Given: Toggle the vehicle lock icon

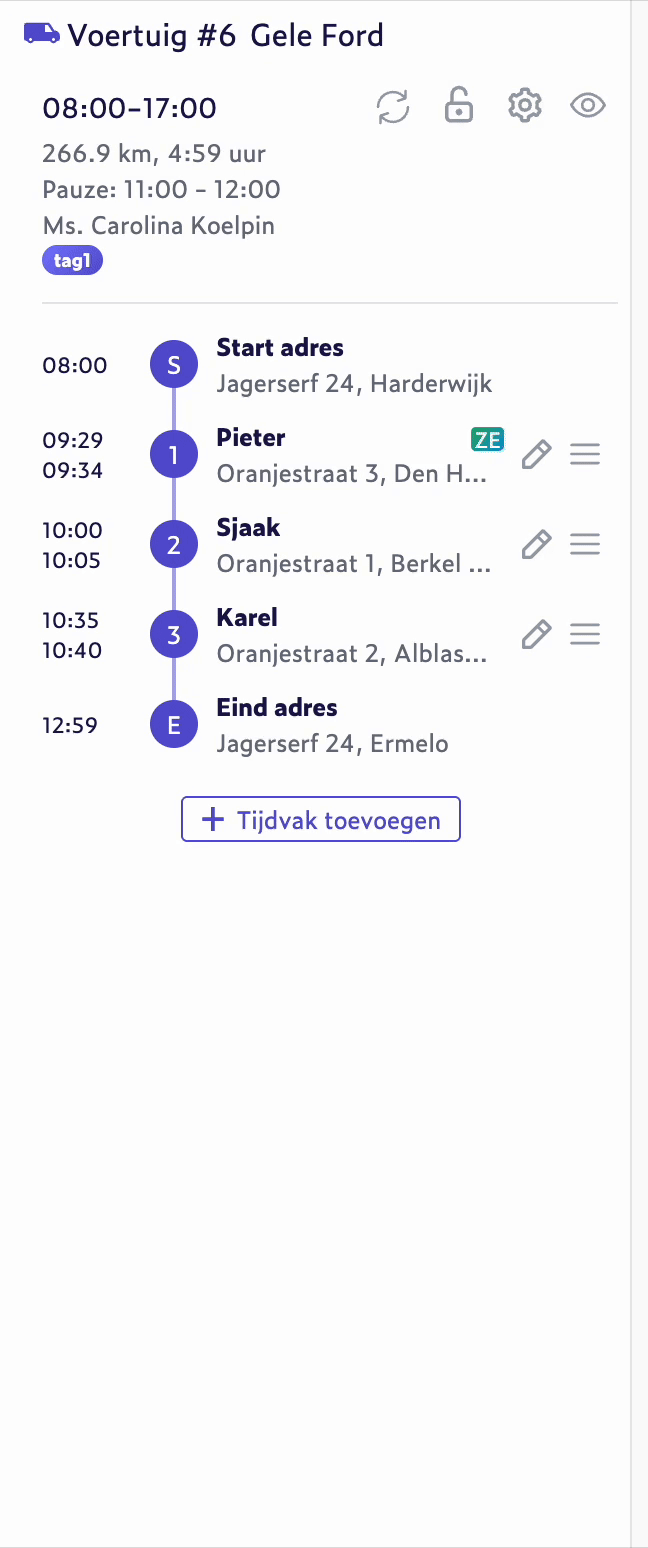Looking at the screenshot, I should pos(458,106).
